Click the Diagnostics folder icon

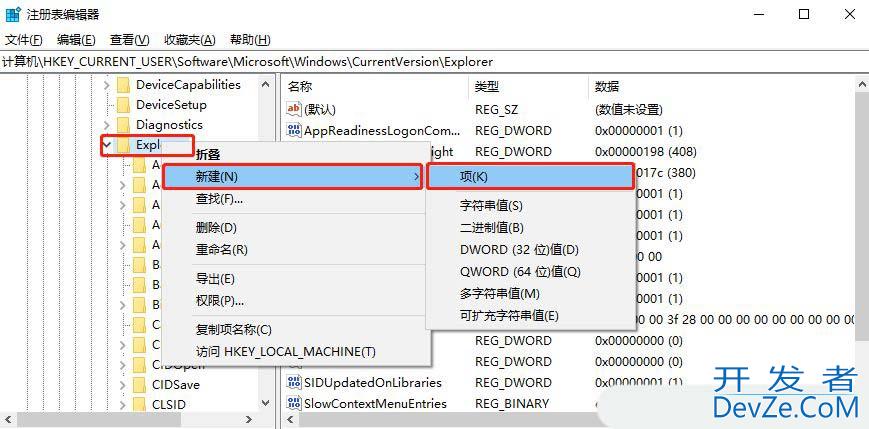pyautogui.click(x=123, y=125)
